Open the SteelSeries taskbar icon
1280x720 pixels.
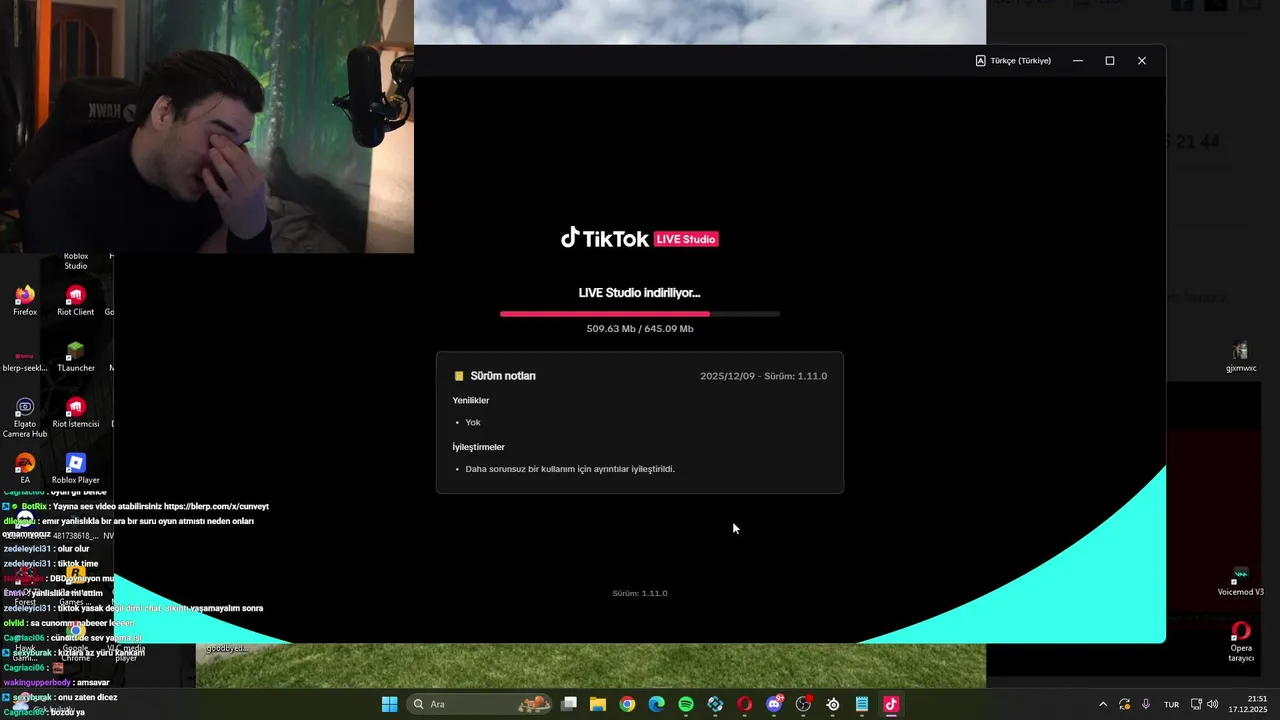833,704
